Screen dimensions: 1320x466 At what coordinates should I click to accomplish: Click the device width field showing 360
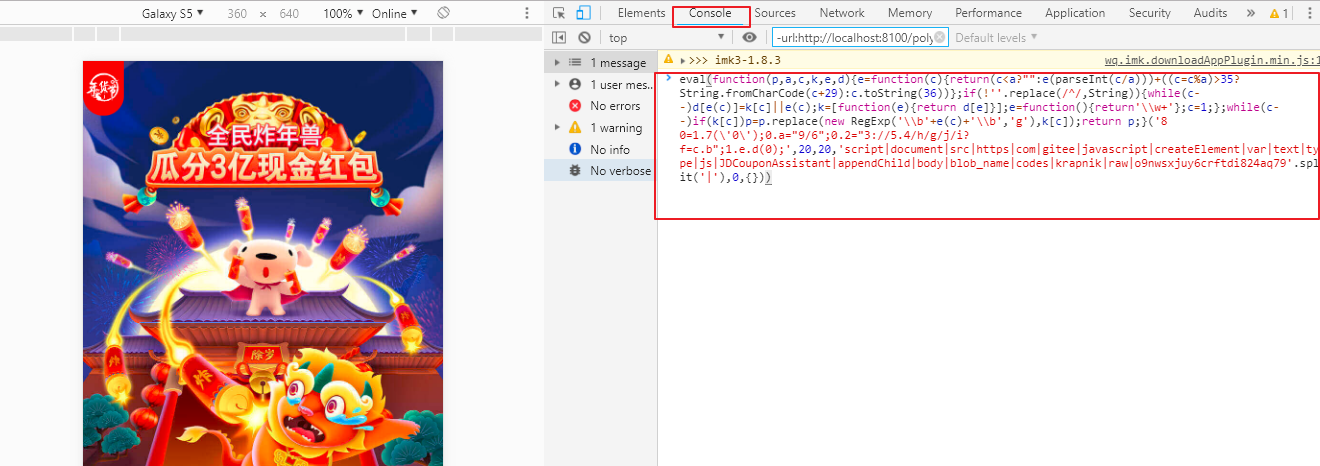[x=237, y=13]
